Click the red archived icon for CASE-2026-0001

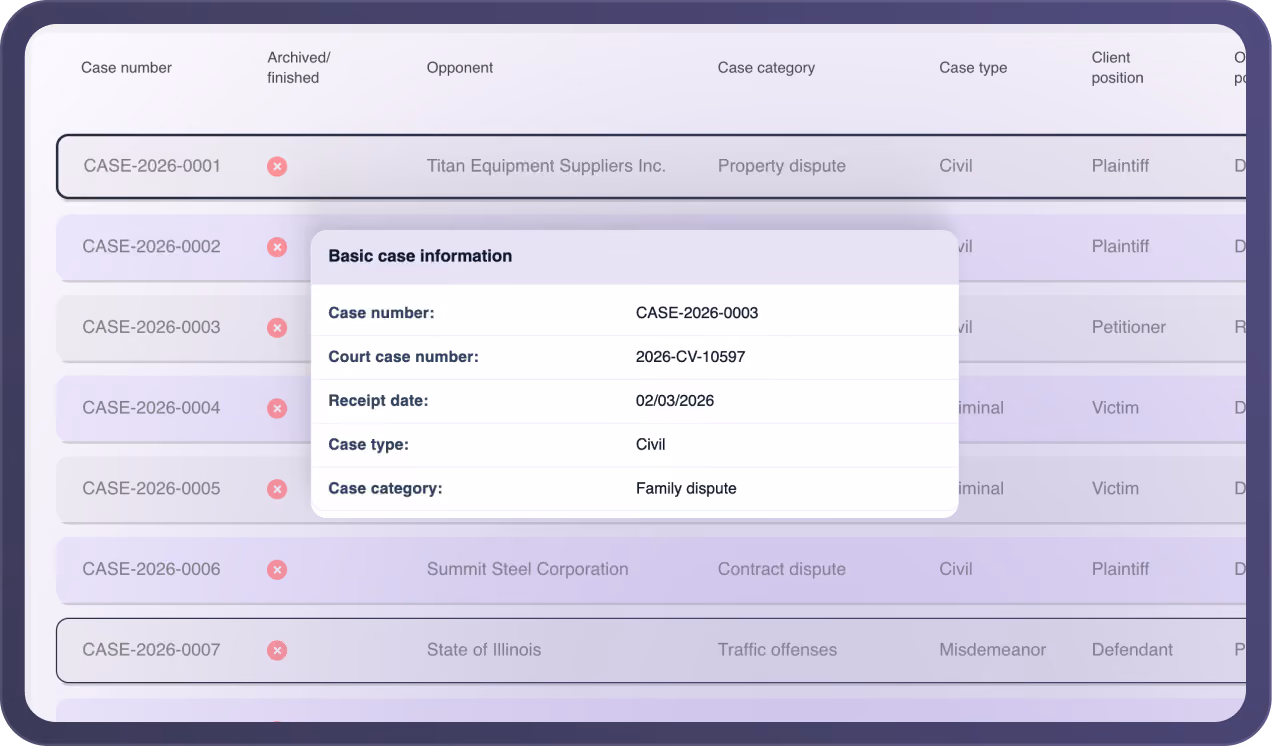tap(277, 166)
